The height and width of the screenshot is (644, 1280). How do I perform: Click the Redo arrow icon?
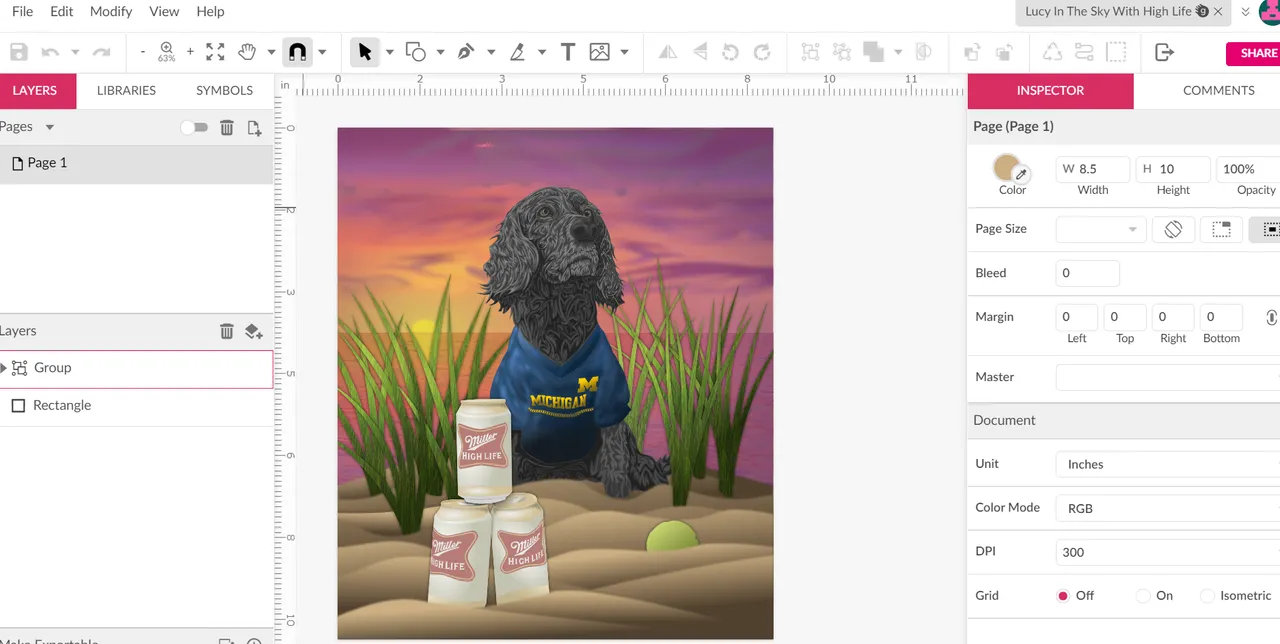pyautogui.click(x=101, y=52)
